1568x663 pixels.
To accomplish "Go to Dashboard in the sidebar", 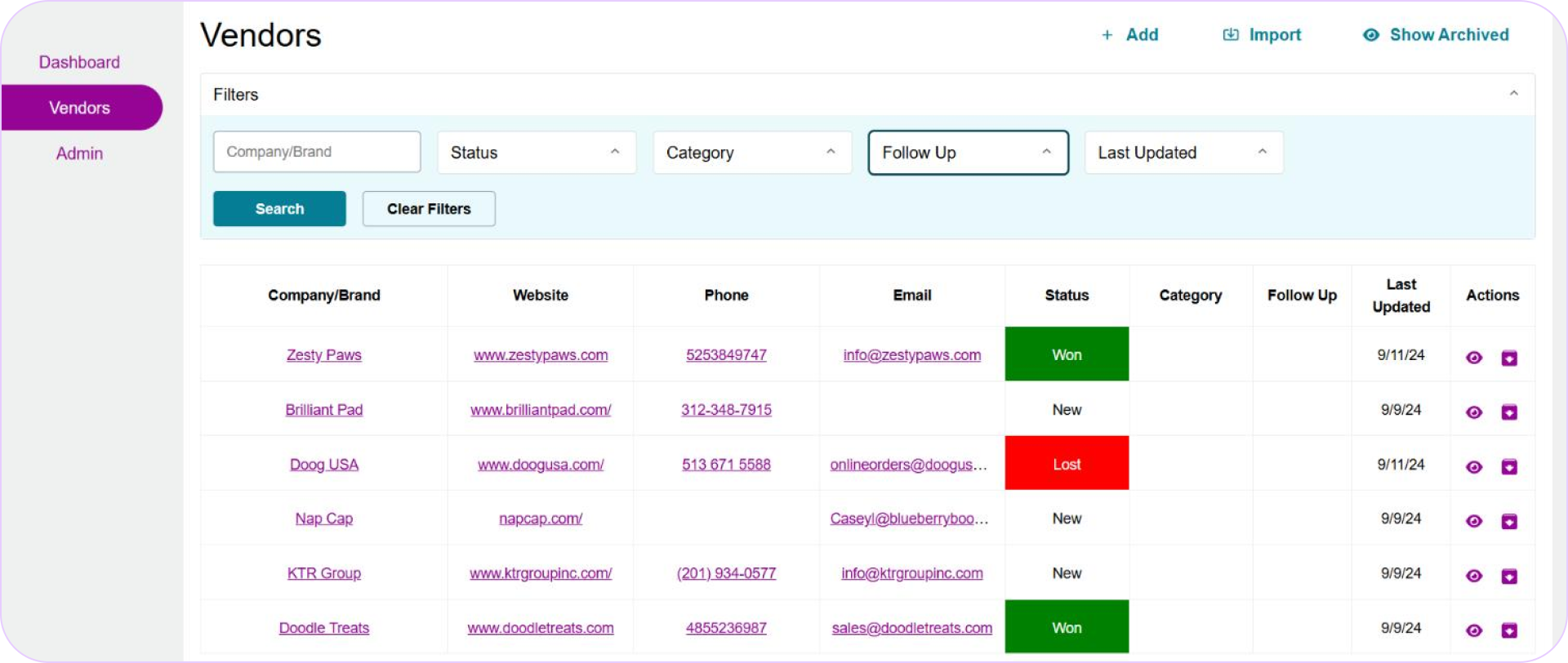I will click(x=79, y=62).
